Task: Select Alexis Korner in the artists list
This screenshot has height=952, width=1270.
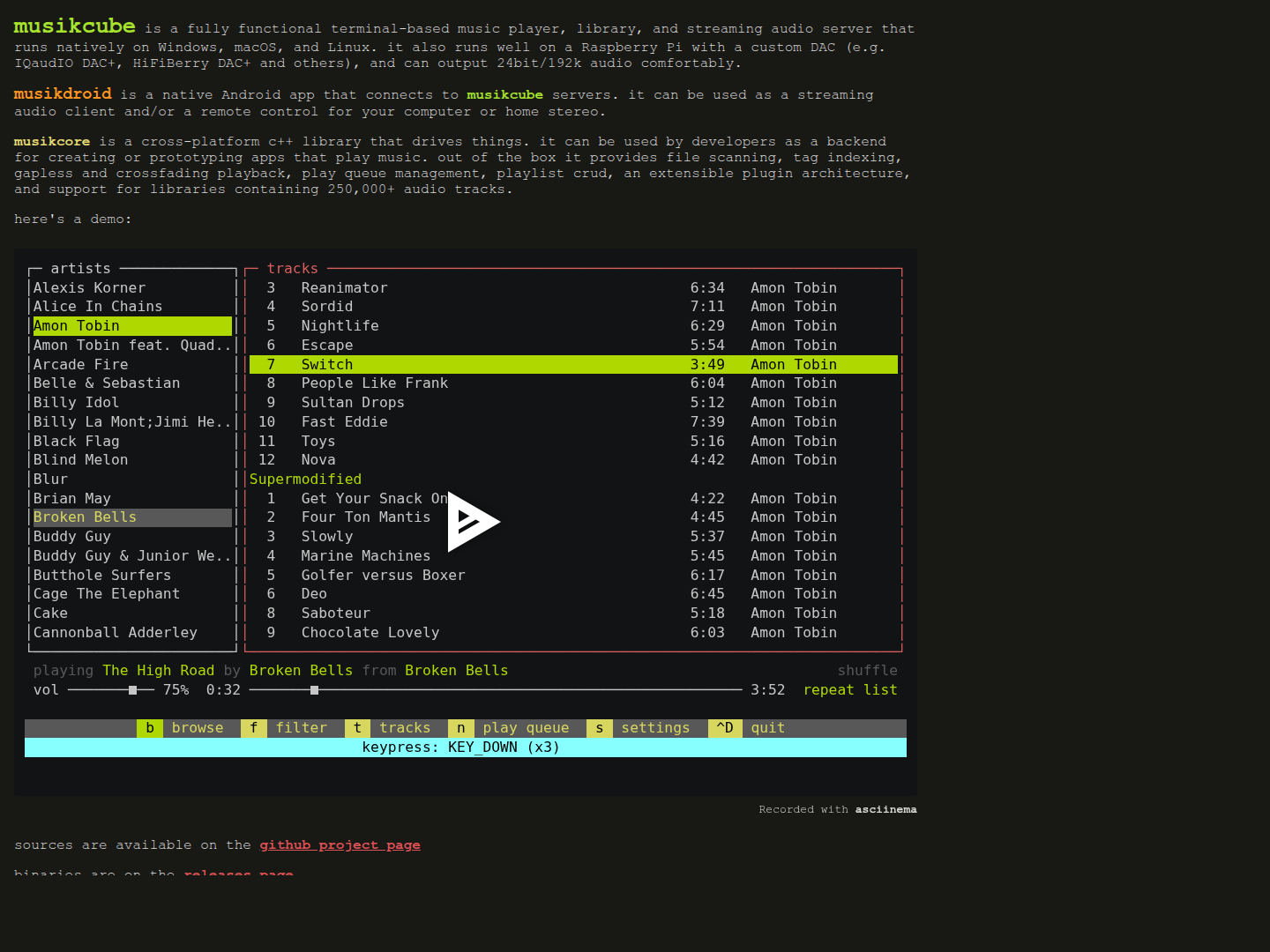Action: tap(132, 288)
